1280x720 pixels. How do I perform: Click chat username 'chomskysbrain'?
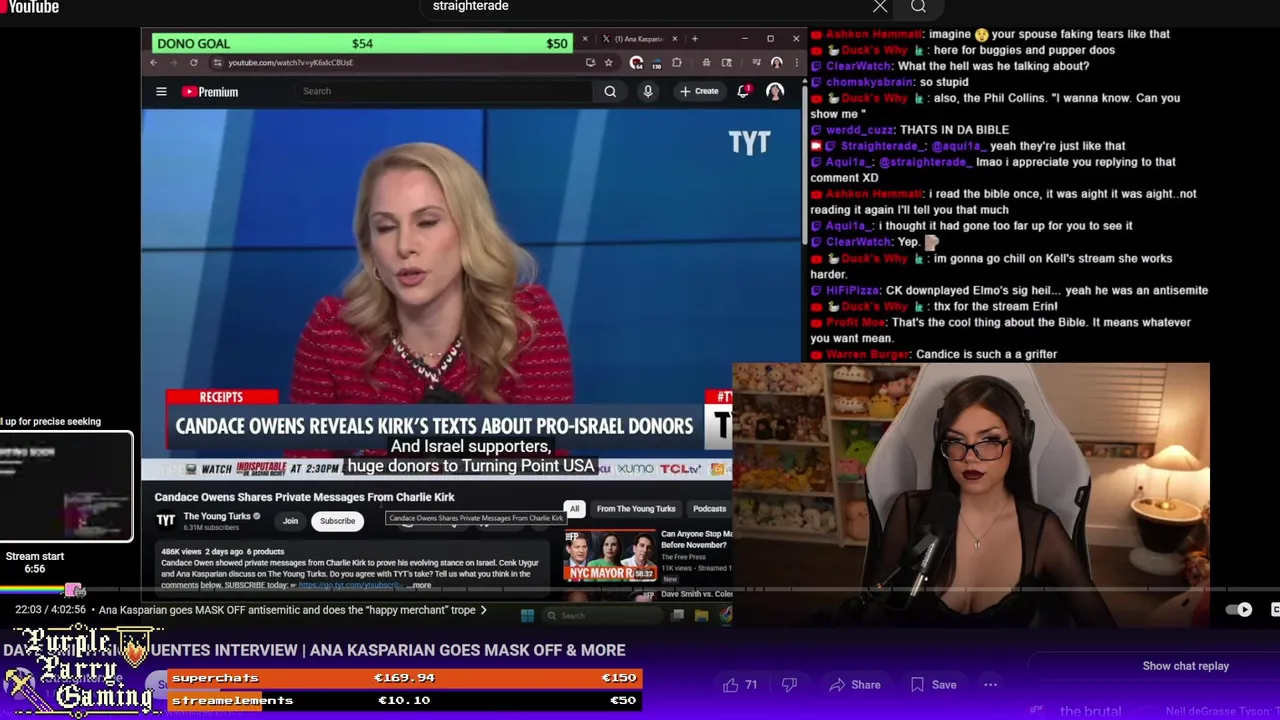tap(869, 82)
